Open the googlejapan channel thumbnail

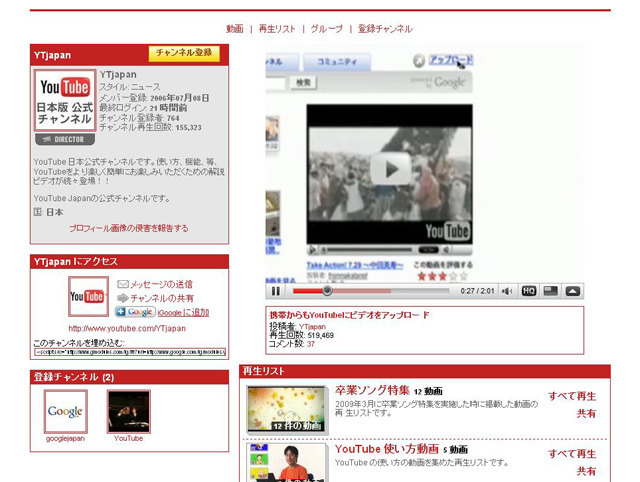tap(65, 411)
